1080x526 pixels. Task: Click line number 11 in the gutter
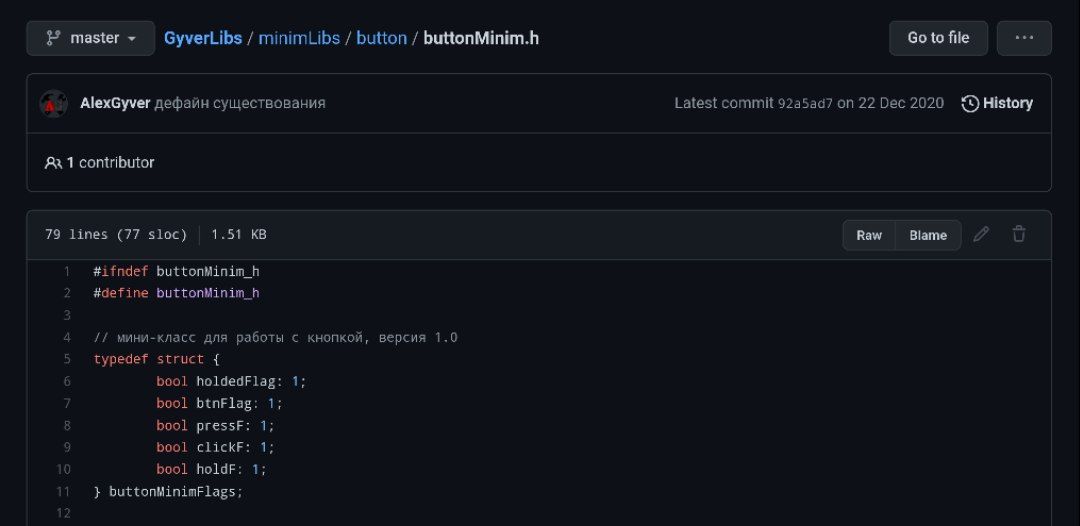pos(63,491)
